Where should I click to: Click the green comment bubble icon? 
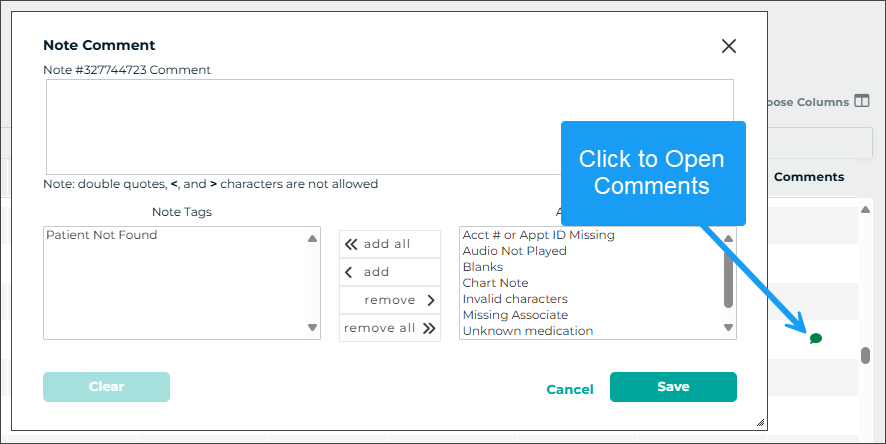(x=815, y=338)
